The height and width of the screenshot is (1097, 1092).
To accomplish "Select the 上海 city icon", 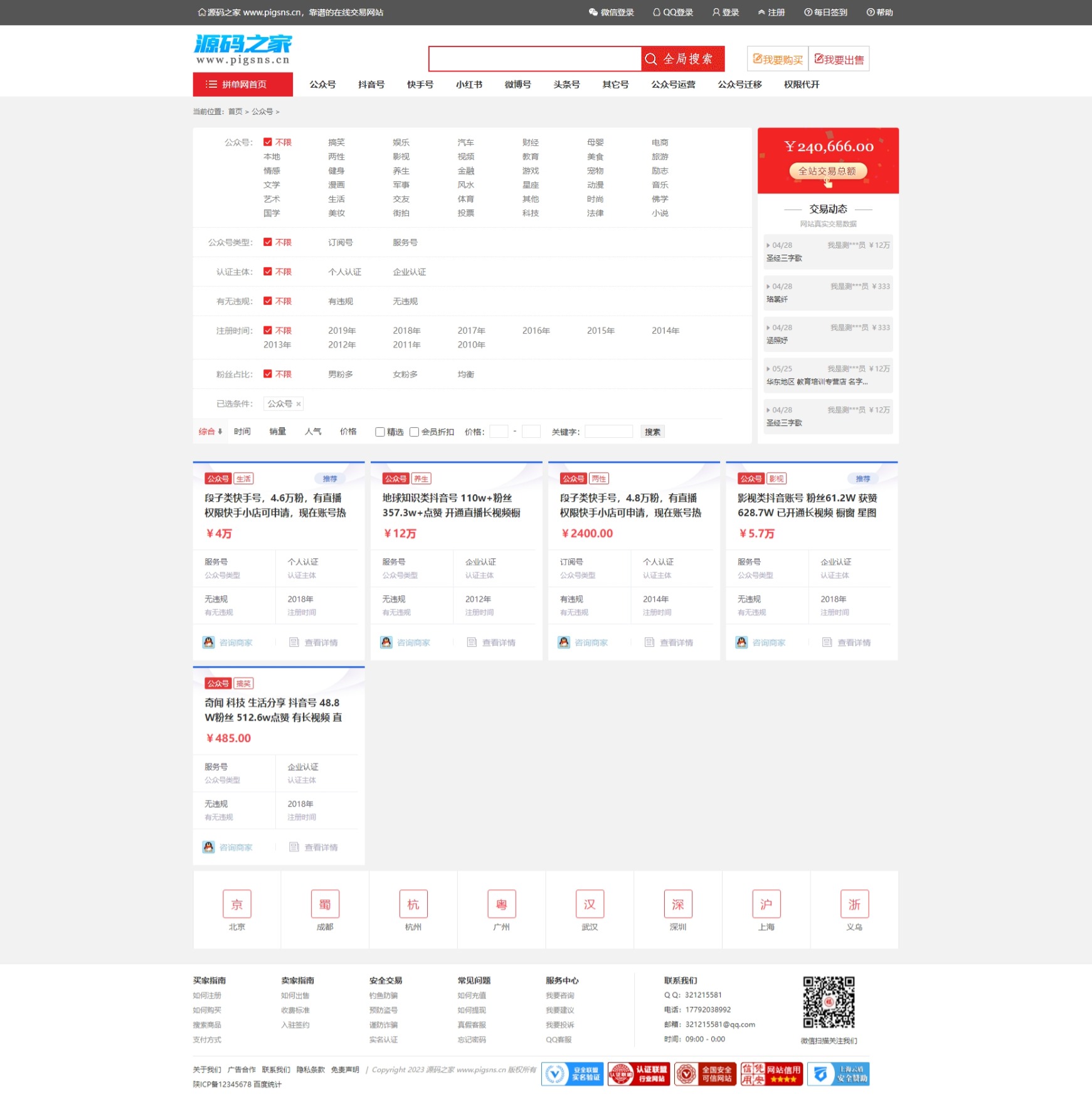I will click(766, 904).
